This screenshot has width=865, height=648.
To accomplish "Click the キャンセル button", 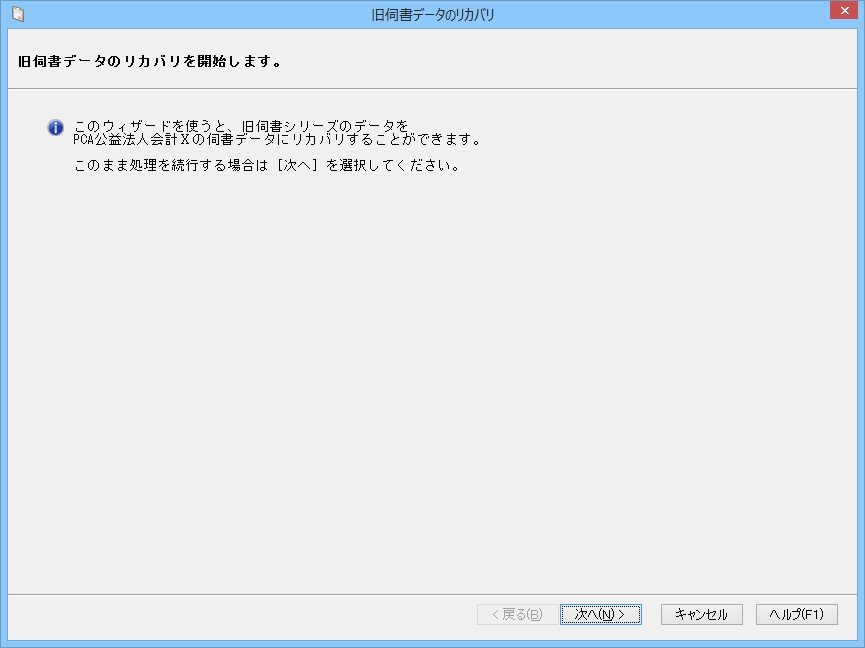I will click(701, 614).
